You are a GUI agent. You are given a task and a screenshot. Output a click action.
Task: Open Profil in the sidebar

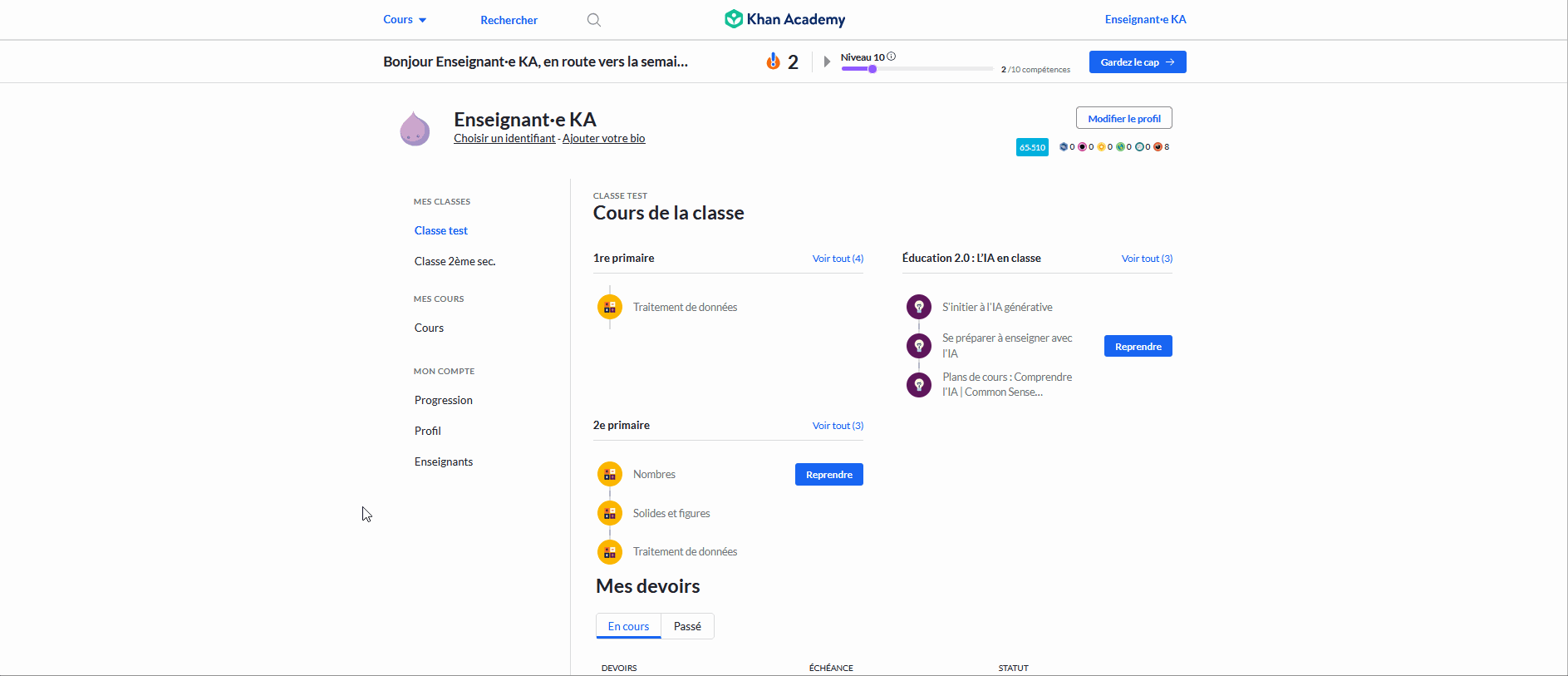pos(428,431)
